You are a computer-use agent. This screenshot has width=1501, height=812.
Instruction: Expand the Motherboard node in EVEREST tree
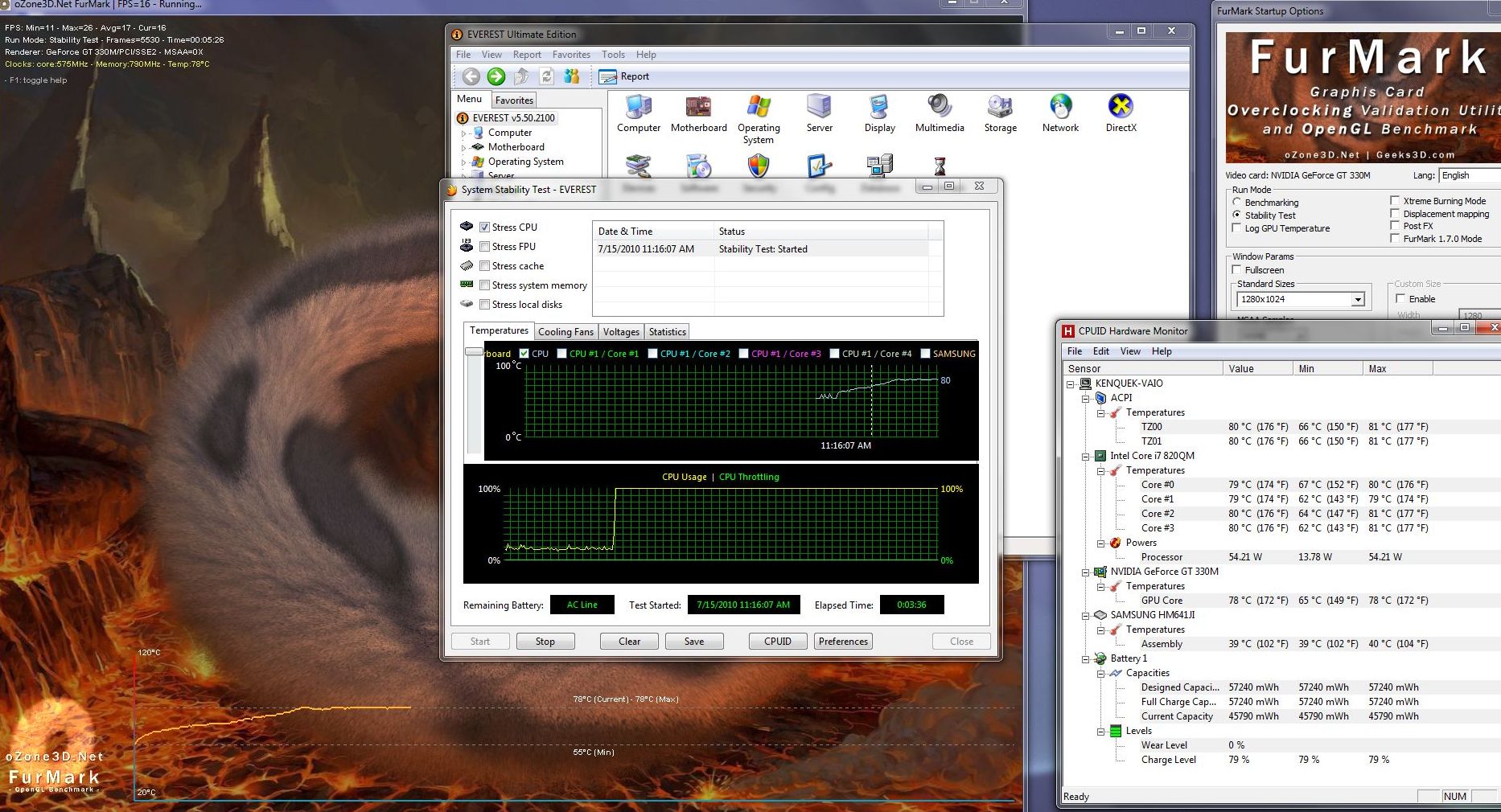pos(464,148)
